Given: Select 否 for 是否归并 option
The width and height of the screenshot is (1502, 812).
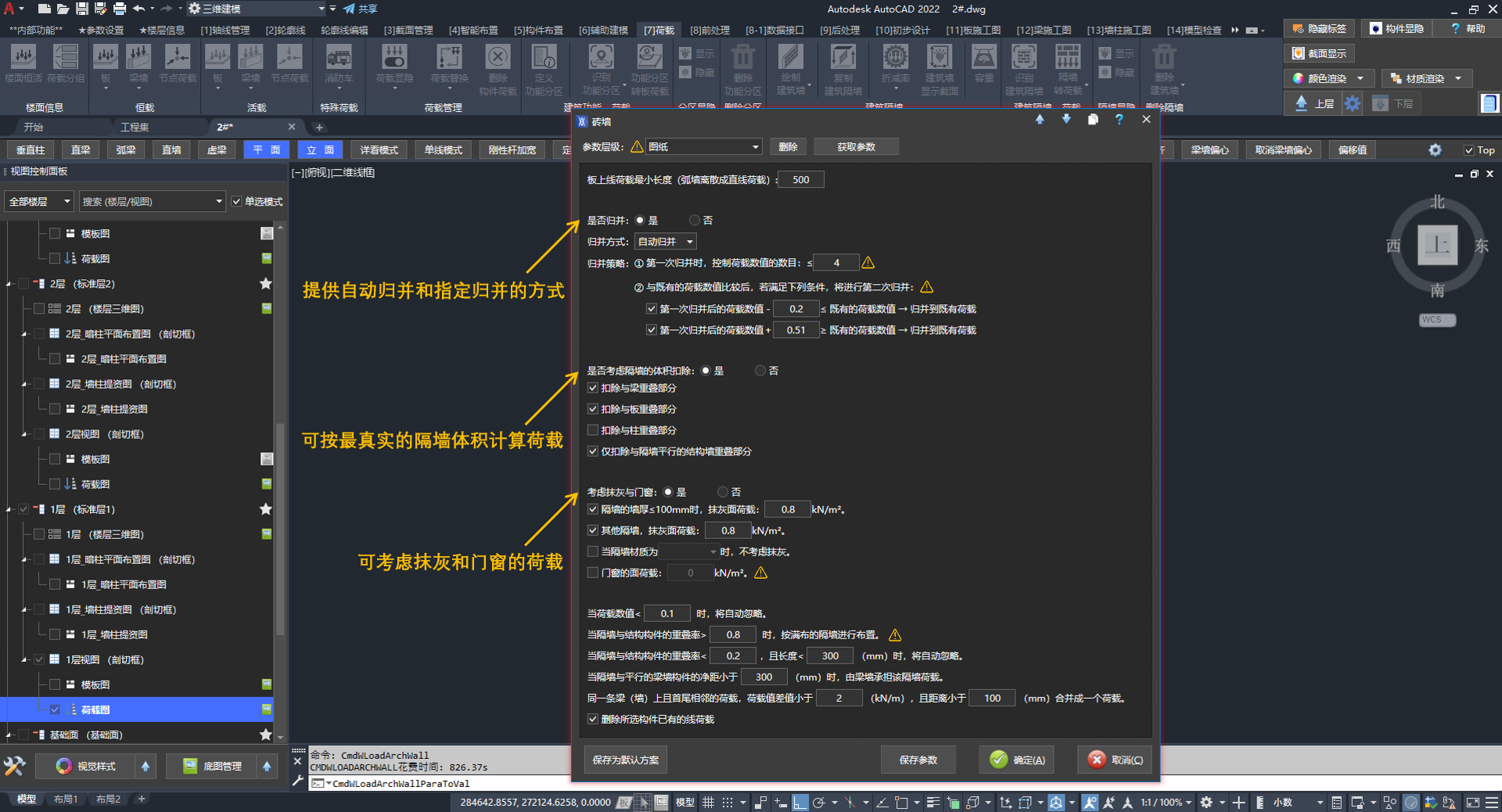Looking at the screenshot, I should (x=695, y=221).
